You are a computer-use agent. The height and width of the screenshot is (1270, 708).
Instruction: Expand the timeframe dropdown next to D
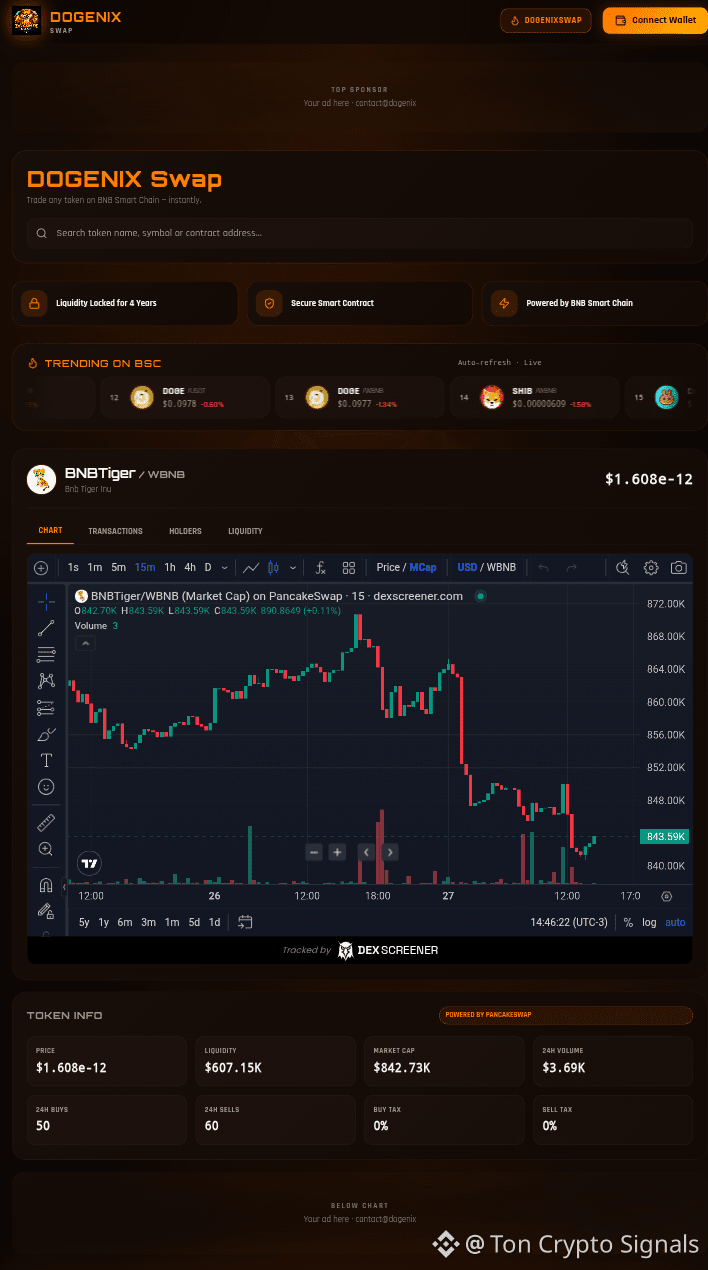tap(224, 567)
